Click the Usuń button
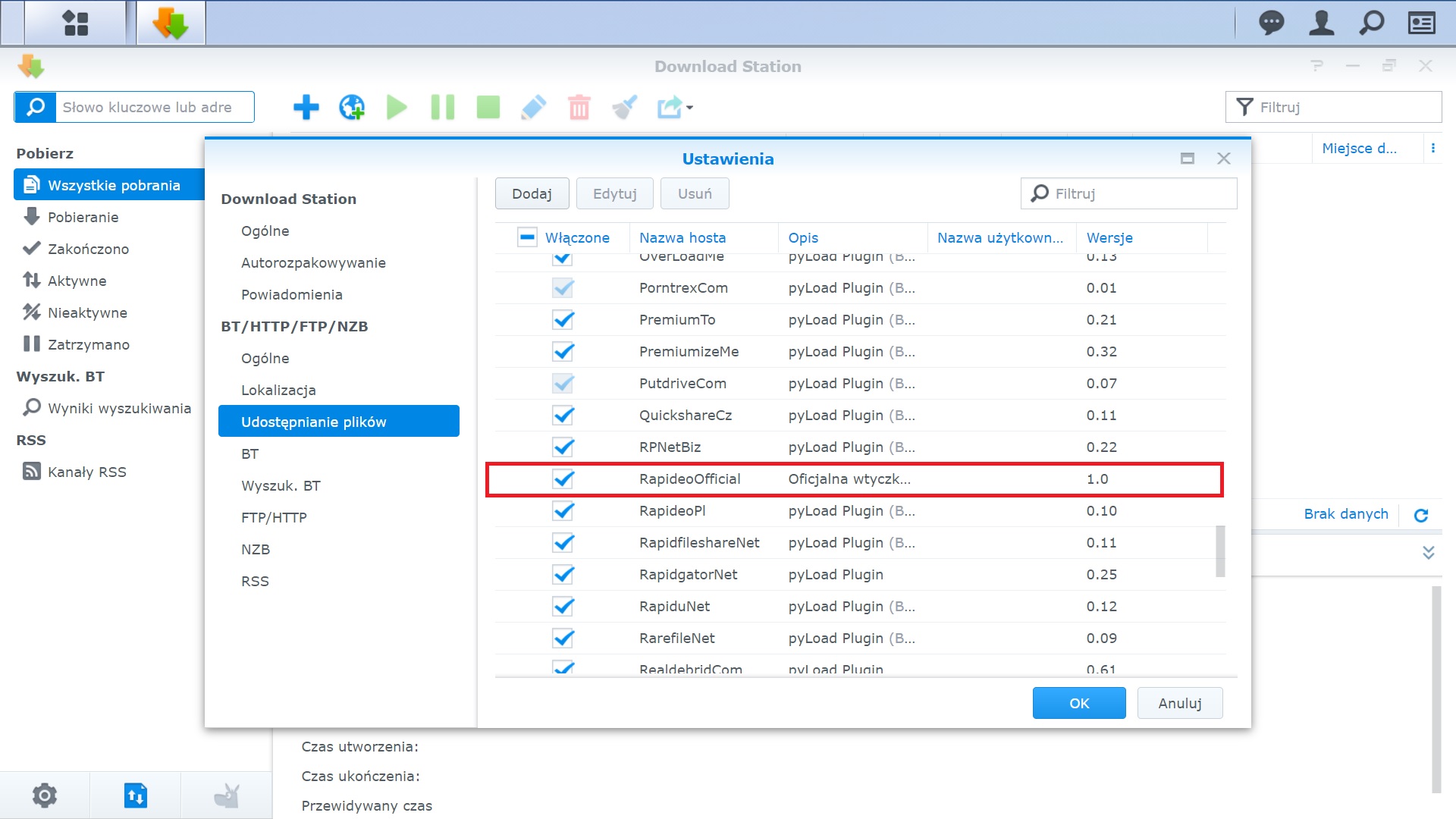Screen dimensions: 1456x819 tap(695, 193)
